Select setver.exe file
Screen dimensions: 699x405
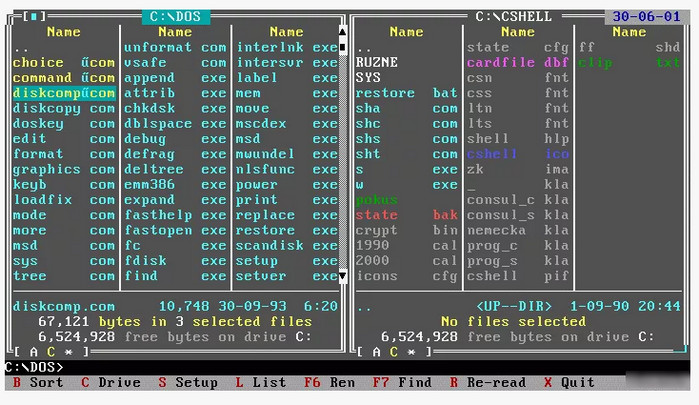287,276
